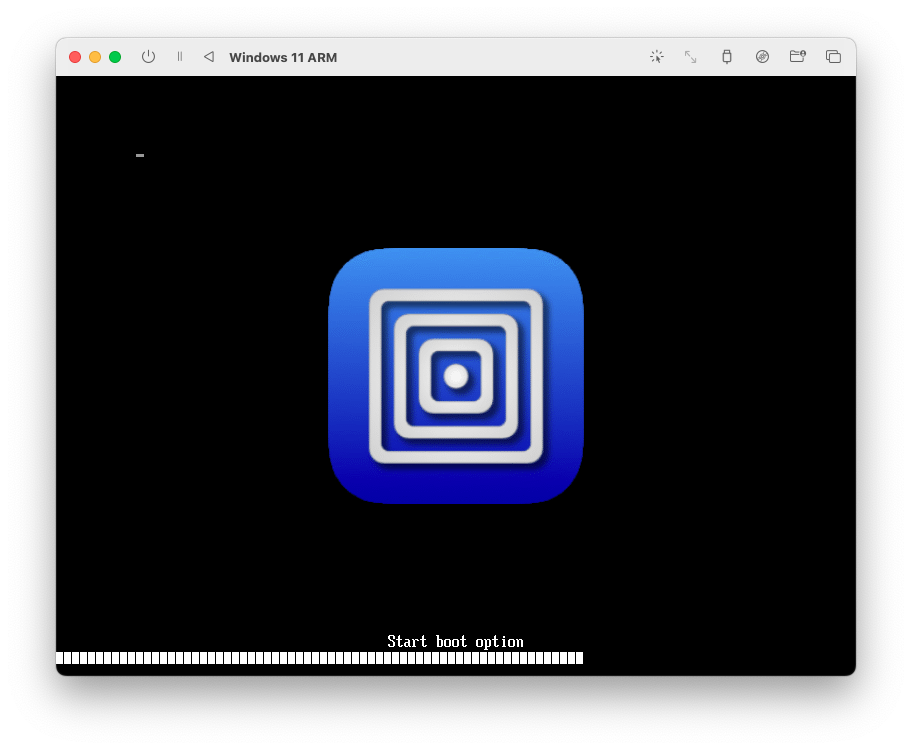Restart the VM with the triangle icon
Screen dimensions: 912x750
[209, 57]
